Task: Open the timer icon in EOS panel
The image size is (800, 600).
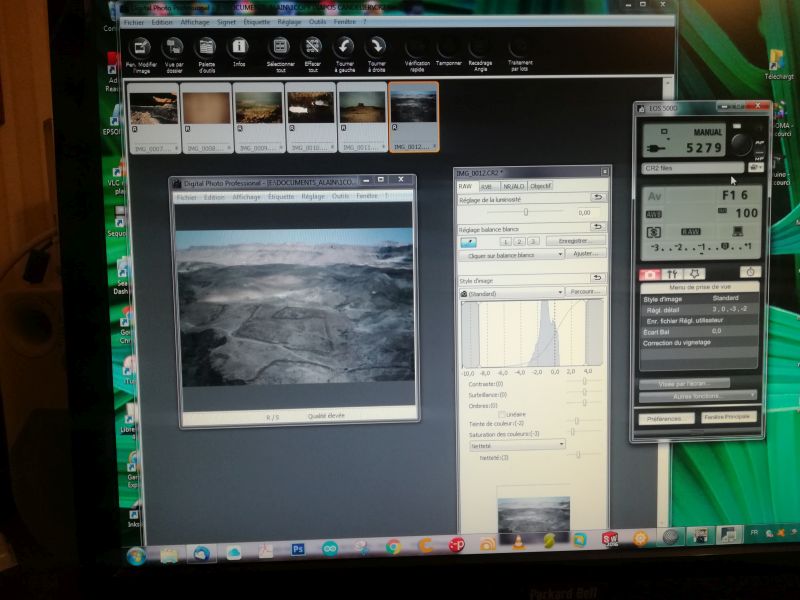Action: click(749, 272)
